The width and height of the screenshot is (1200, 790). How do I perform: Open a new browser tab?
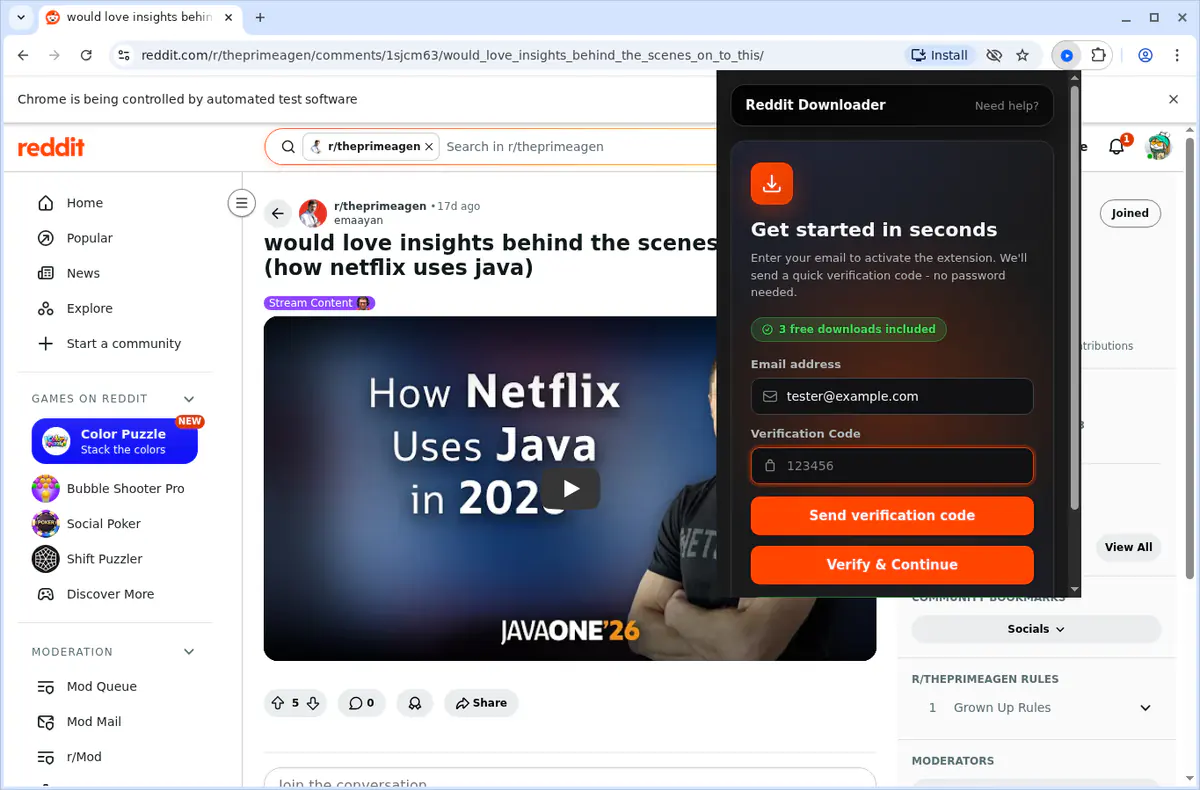pyautogui.click(x=260, y=17)
